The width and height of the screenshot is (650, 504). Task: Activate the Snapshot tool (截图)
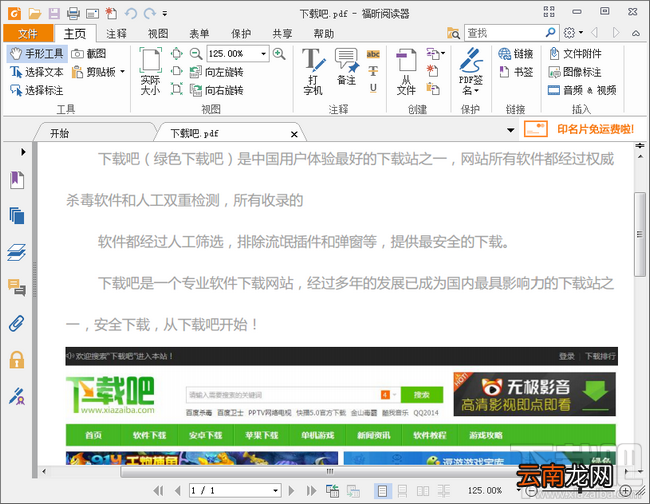(x=89, y=54)
